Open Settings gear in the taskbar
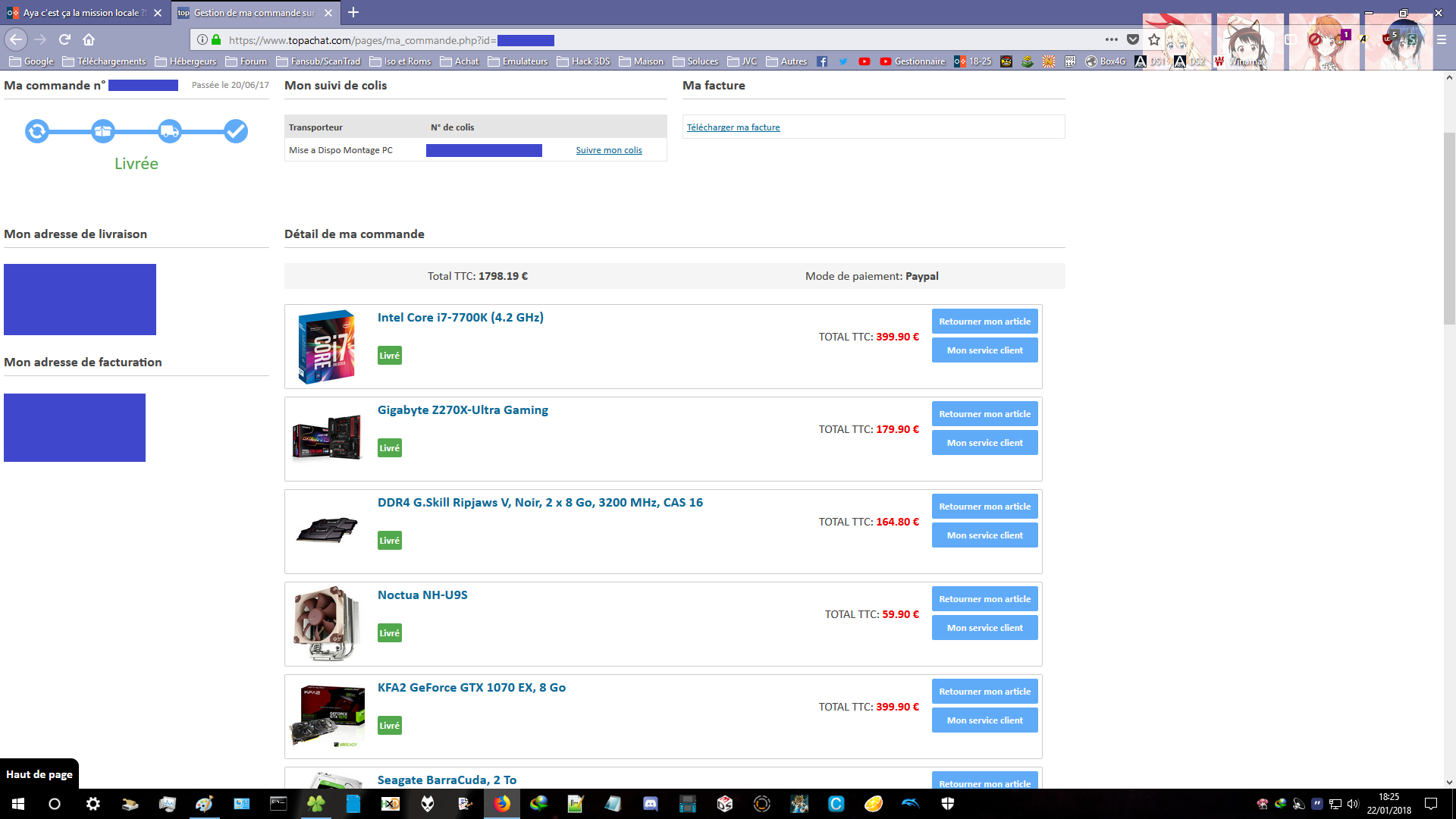The image size is (1456, 819). coord(93,804)
